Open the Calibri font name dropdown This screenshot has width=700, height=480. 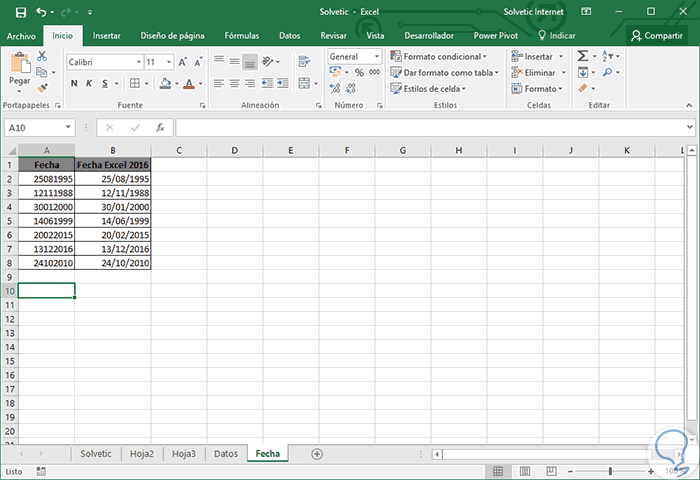click(139, 62)
